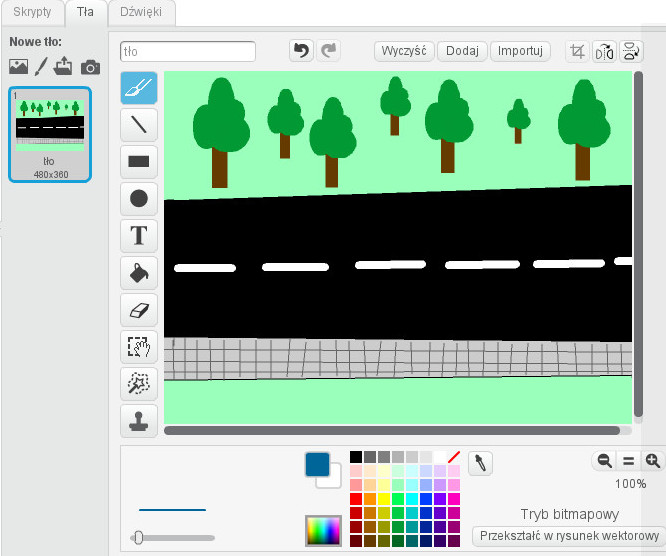This screenshot has height=556, width=666.
Task: Select the Fill bucket tool
Action: pos(139,273)
